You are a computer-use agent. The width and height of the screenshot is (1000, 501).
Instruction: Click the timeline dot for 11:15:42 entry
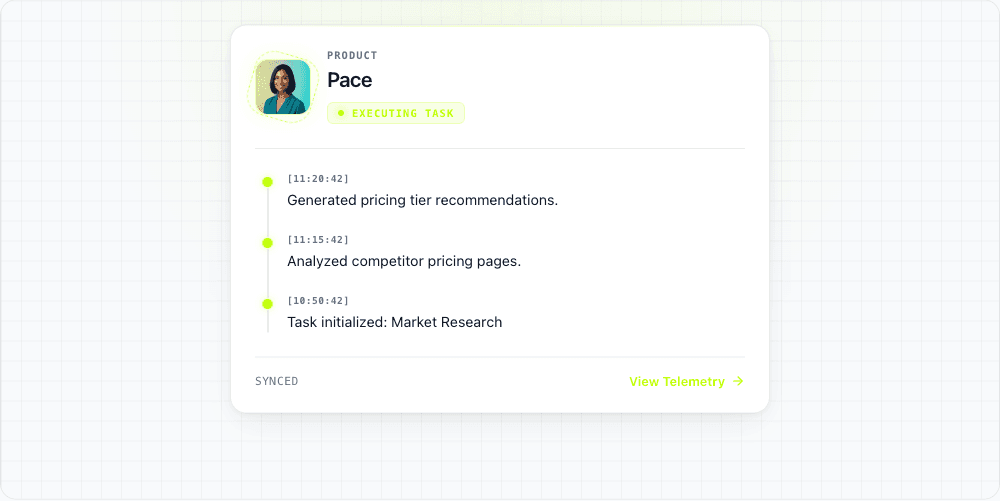(x=267, y=243)
